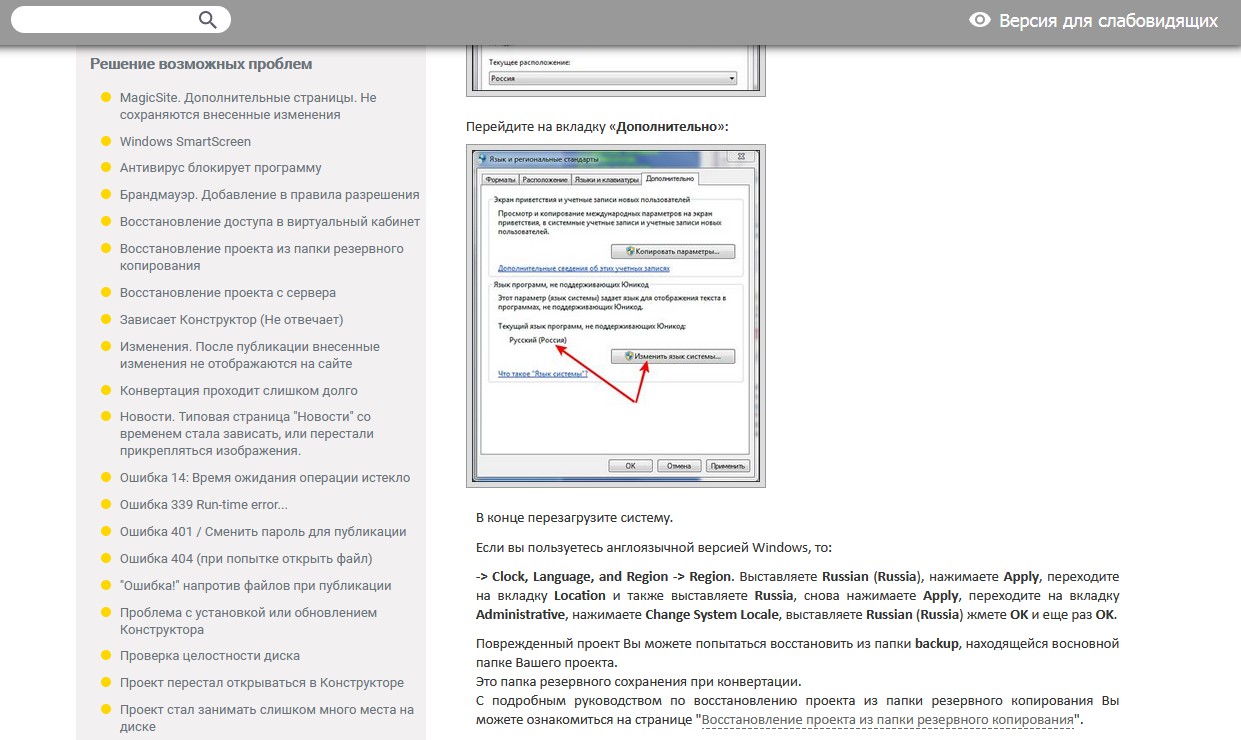Open 'MagicSite. Дополнительные страницы' article
This screenshot has width=1241, height=740.
248,106
